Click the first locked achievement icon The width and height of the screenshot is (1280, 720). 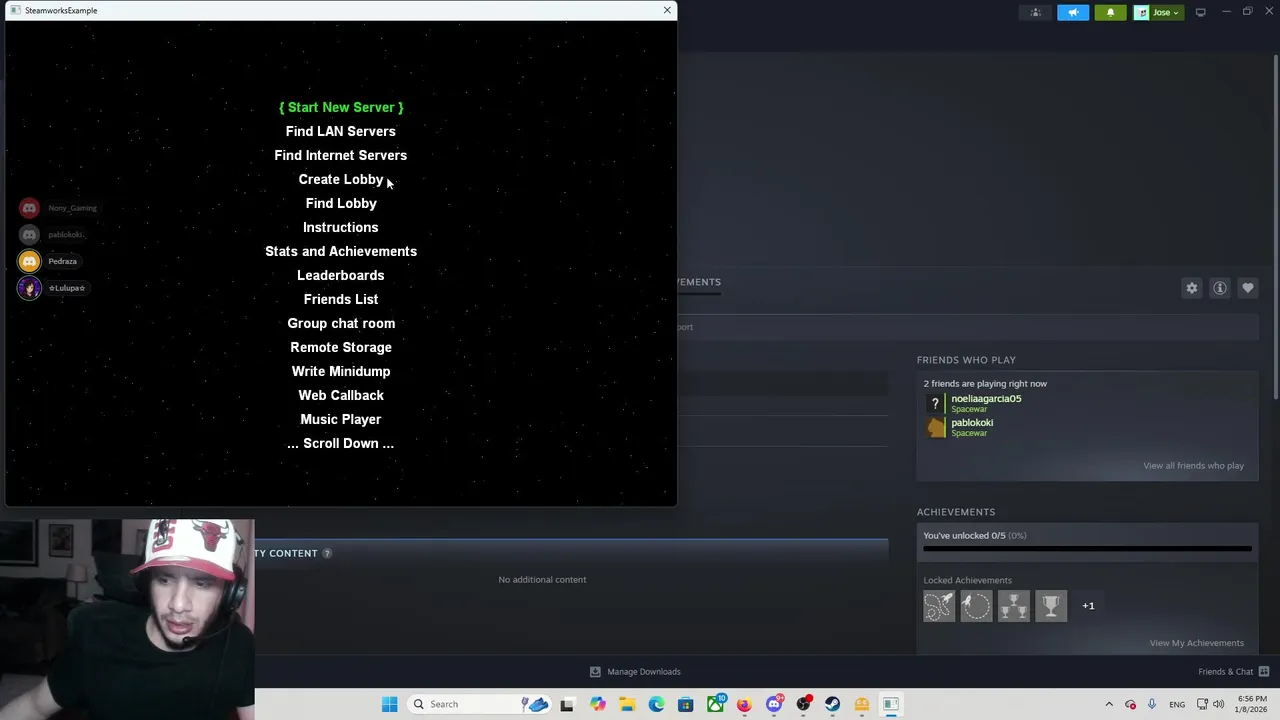939,606
